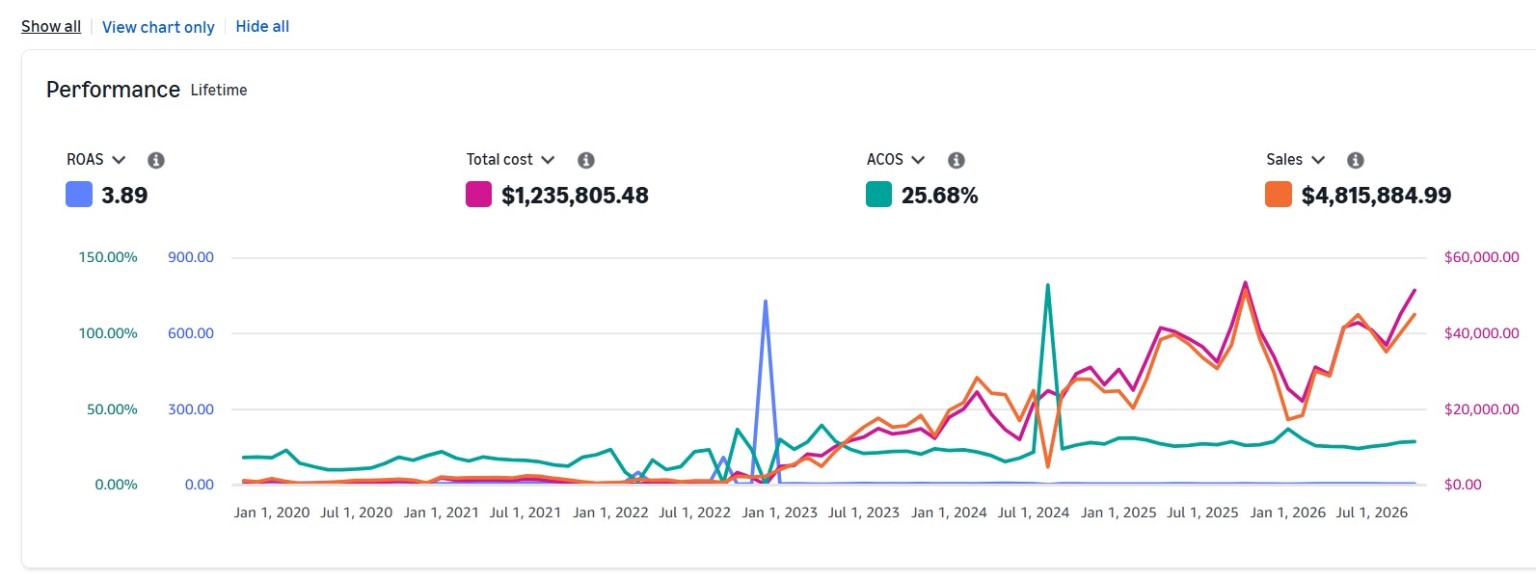Viewport: 1536px width, 579px height.
Task: Click the 600.00 ROAS axis label
Action: point(193,333)
